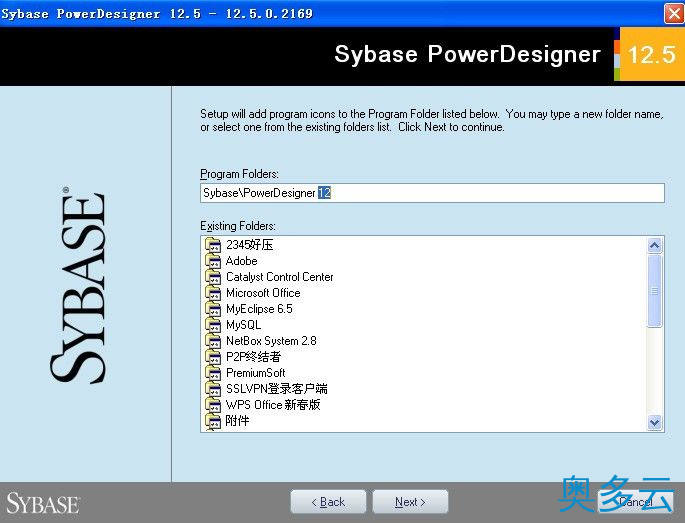Click the Next button to continue

[x=410, y=502]
